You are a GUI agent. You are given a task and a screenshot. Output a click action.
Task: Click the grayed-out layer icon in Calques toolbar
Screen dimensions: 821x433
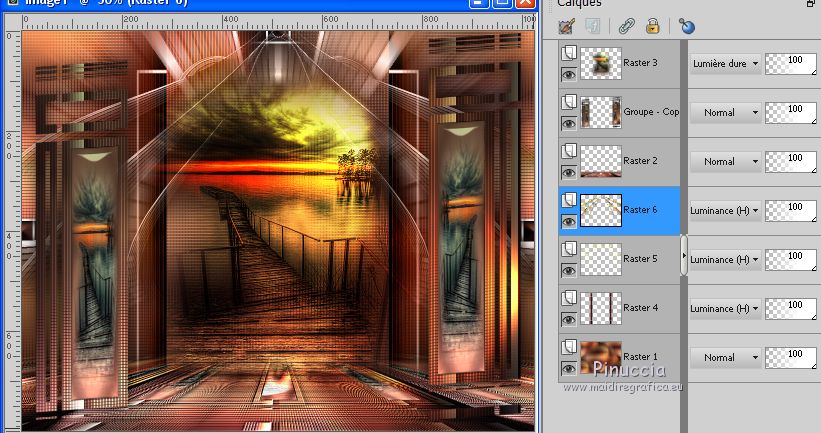coord(593,26)
